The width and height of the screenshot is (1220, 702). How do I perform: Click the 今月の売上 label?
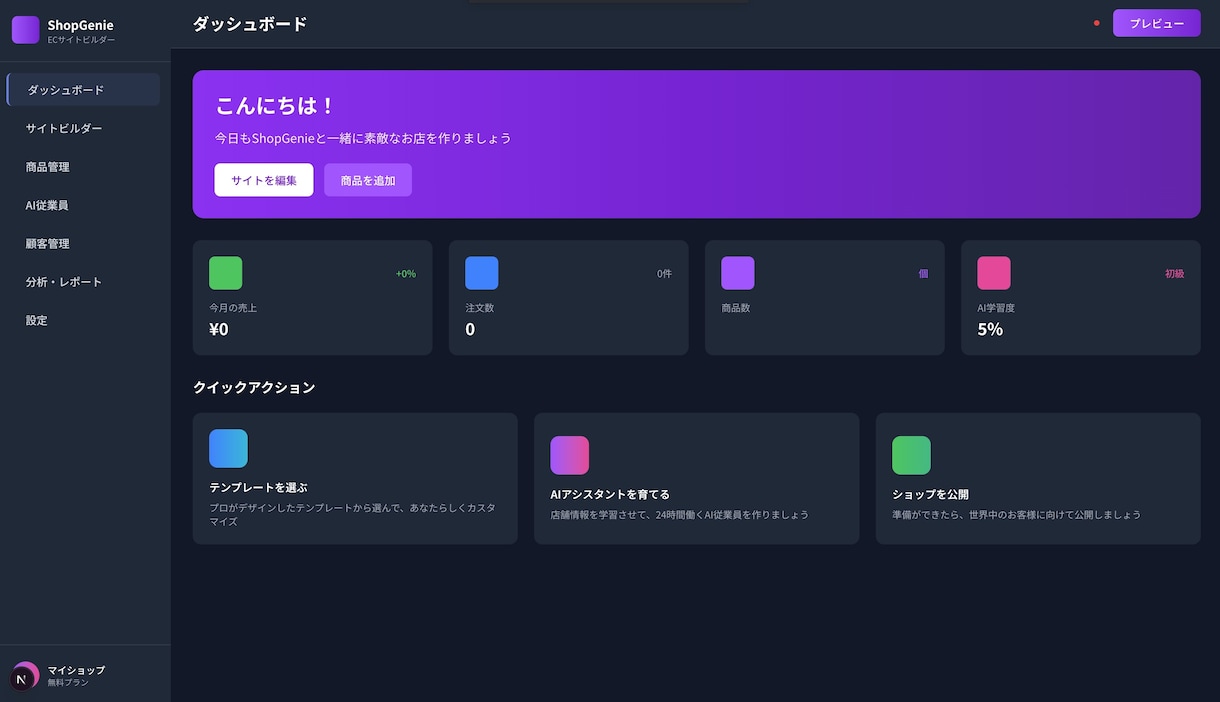pos(233,308)
